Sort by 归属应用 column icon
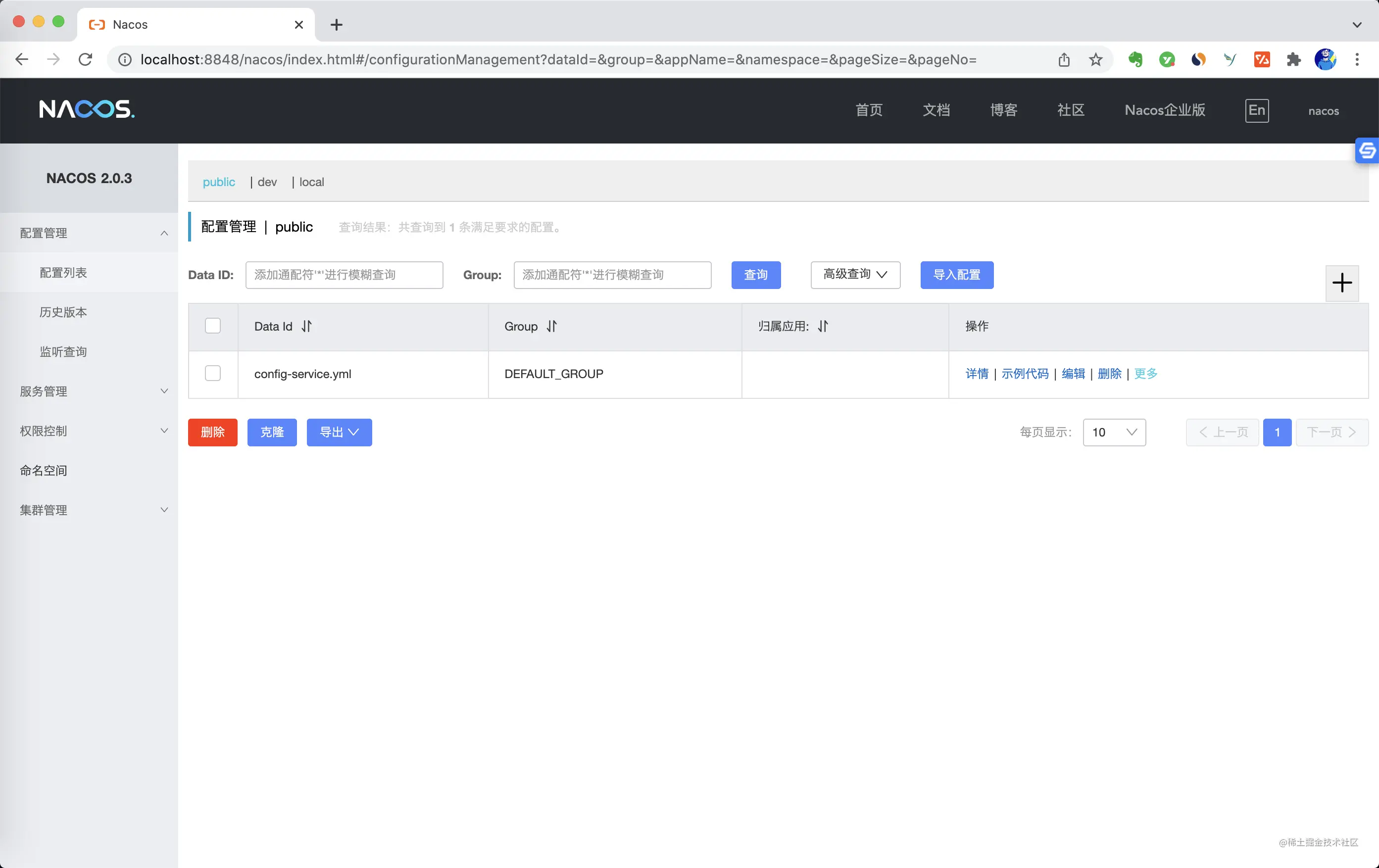This screenshot has height=868, width=1379. tap(823, 326)
